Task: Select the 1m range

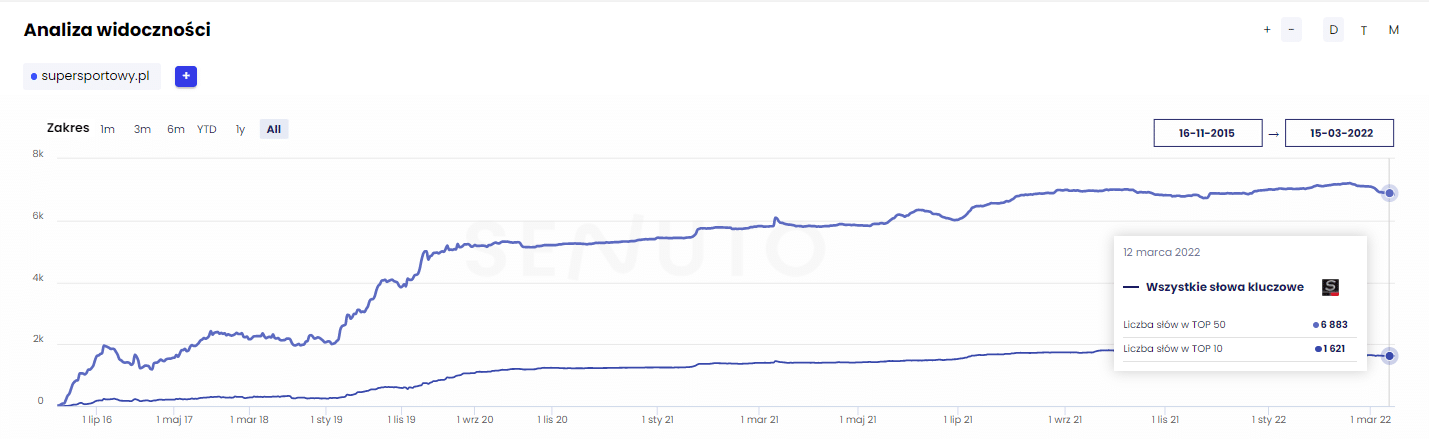Action: tap(107, 129)
